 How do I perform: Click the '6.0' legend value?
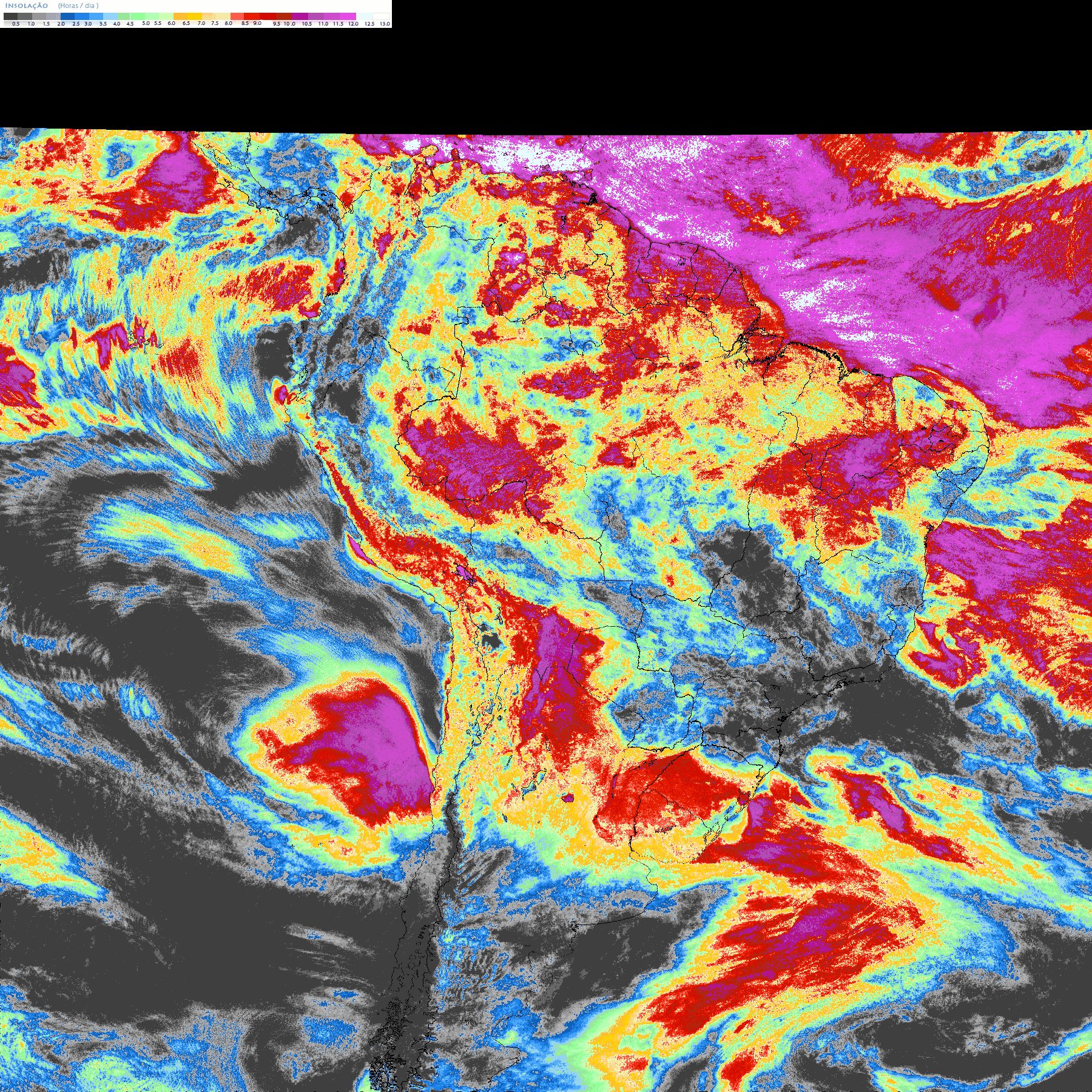click(171, 23)
